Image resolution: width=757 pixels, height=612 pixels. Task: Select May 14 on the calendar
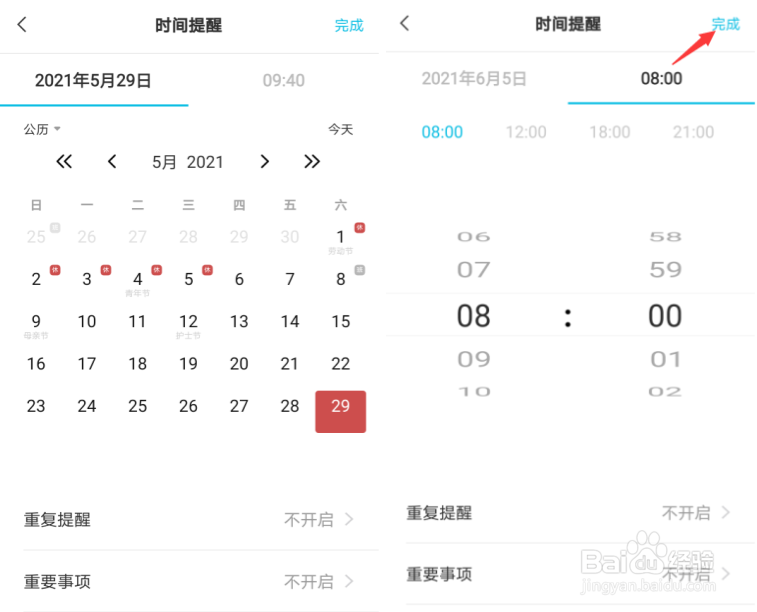(290, 321)
